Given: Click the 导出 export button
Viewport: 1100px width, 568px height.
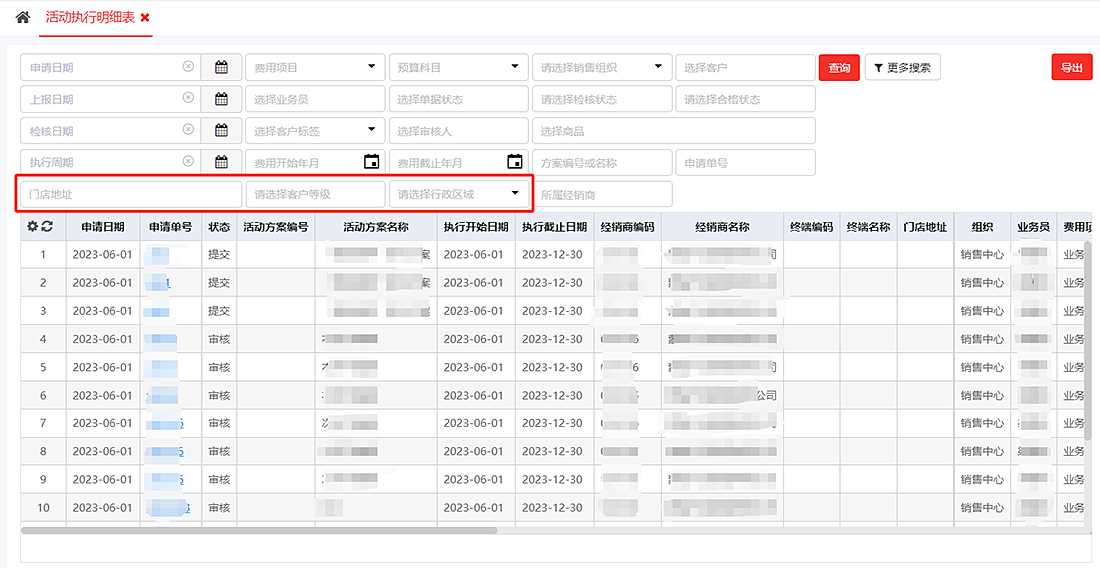Looking at the screenshot, I should (1071, 68).
